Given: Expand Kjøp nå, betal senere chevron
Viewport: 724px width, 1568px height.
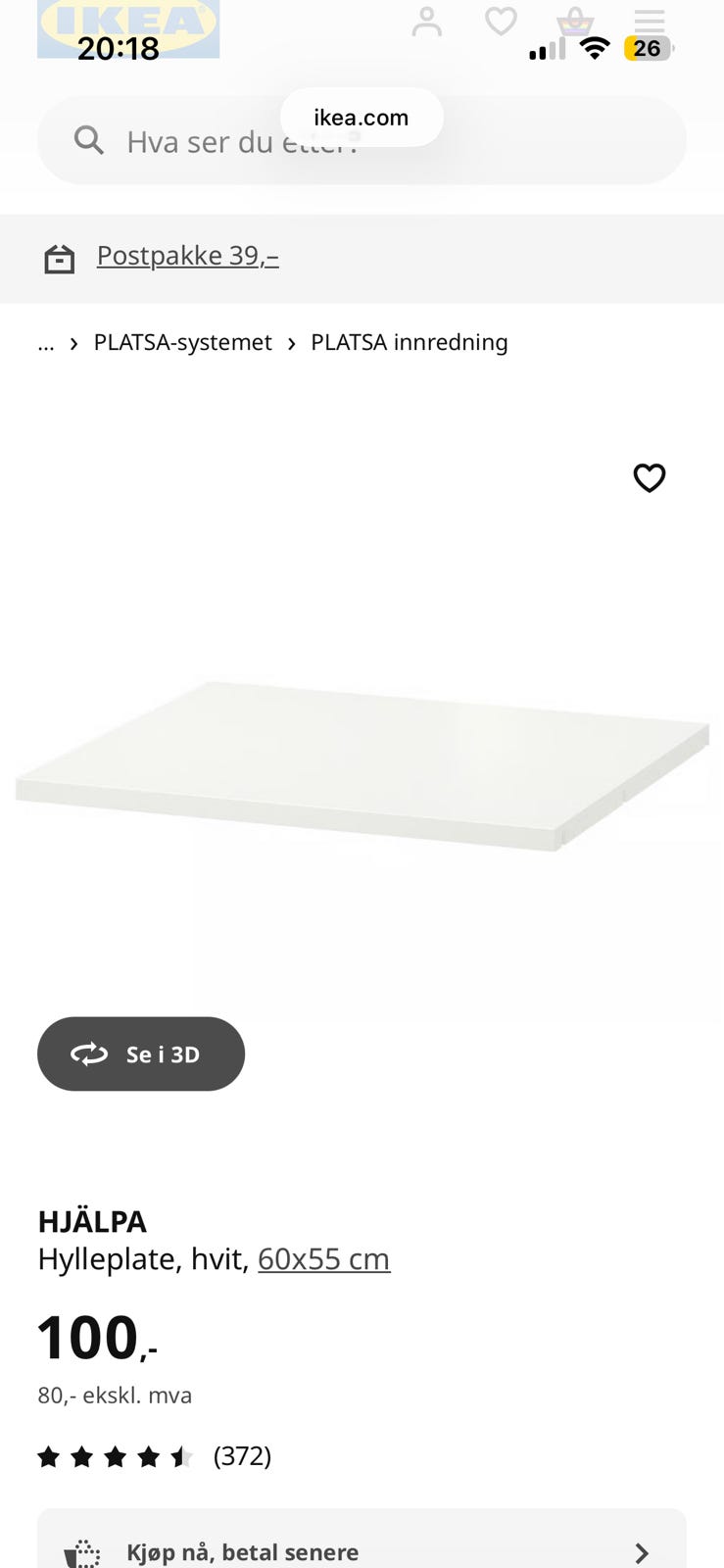Looking at the screenshot, I should click(x=642, y=1552).
